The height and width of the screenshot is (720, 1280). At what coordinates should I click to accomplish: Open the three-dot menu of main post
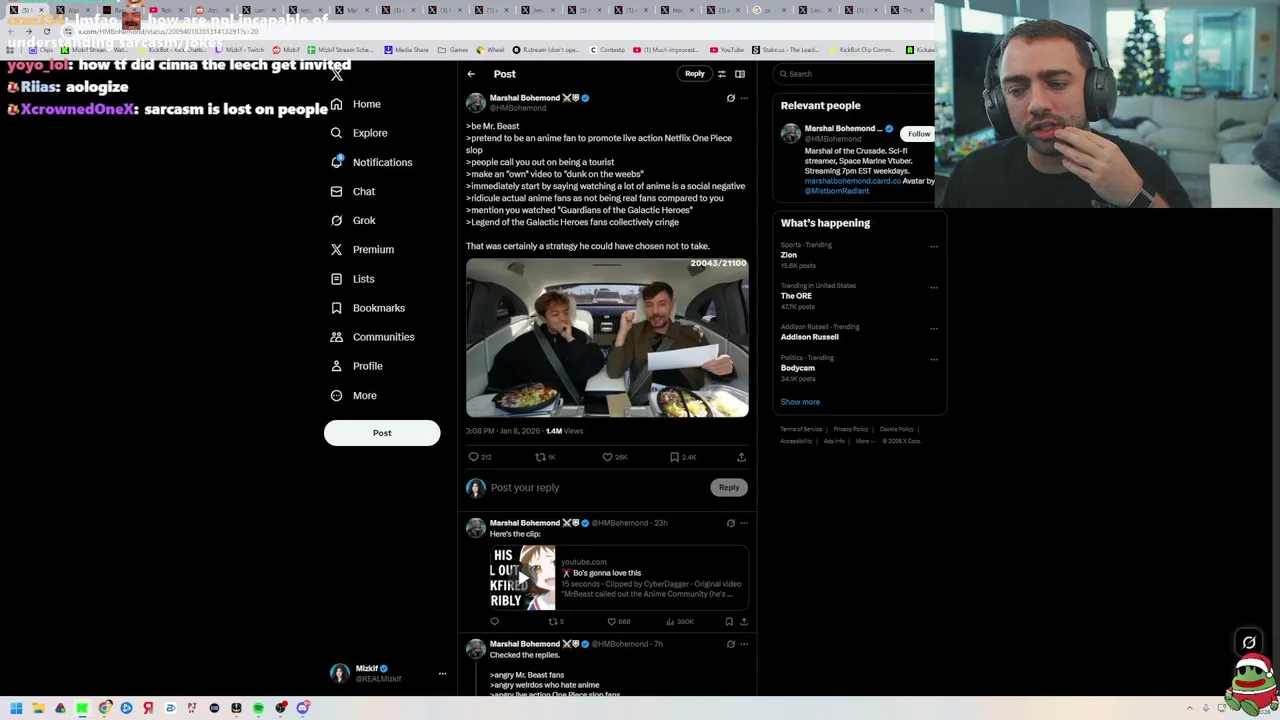click(x=744, y=98)
